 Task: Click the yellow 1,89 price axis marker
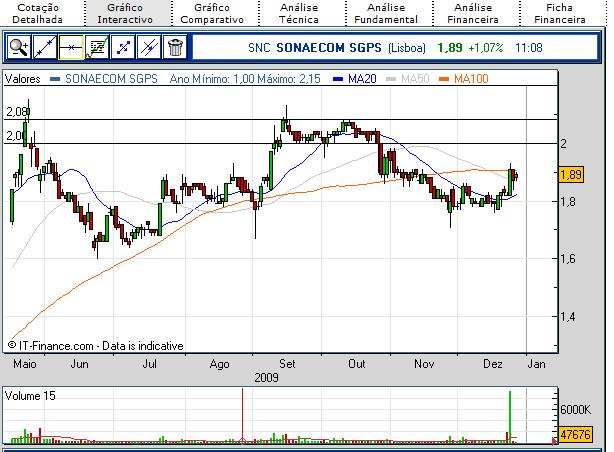pos(571,174)
